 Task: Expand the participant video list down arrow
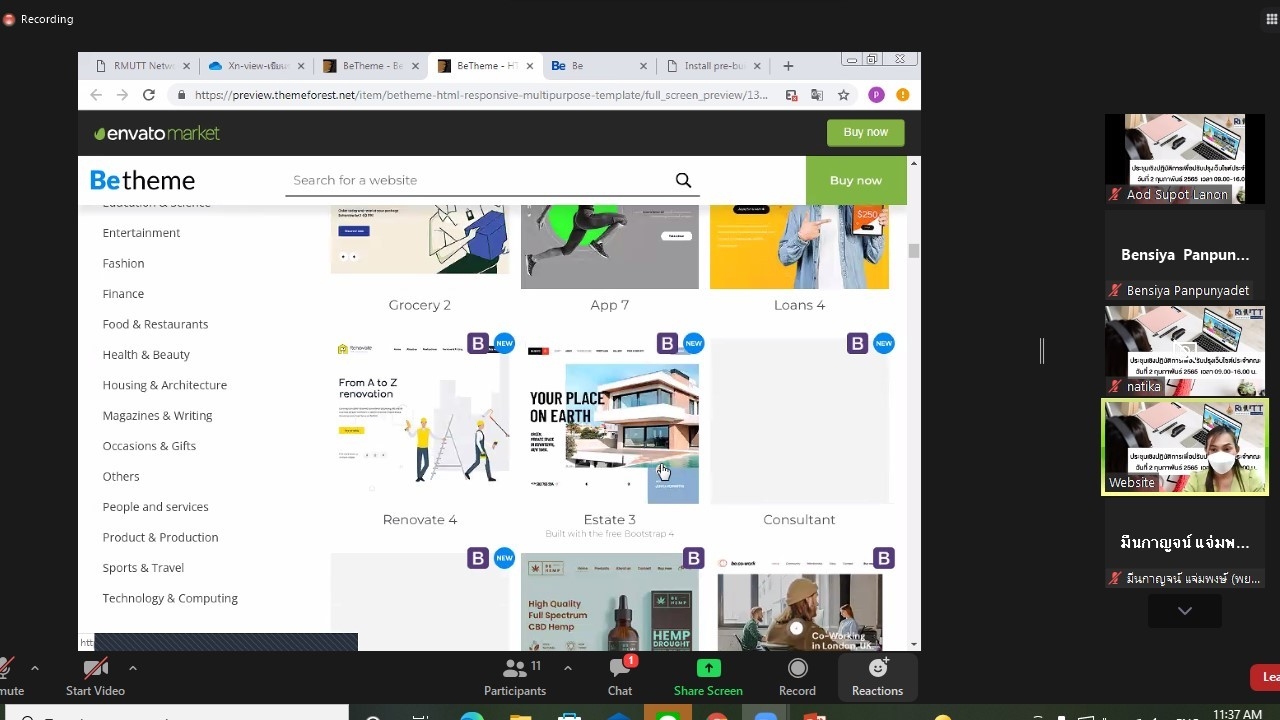tap(1185, 610)
